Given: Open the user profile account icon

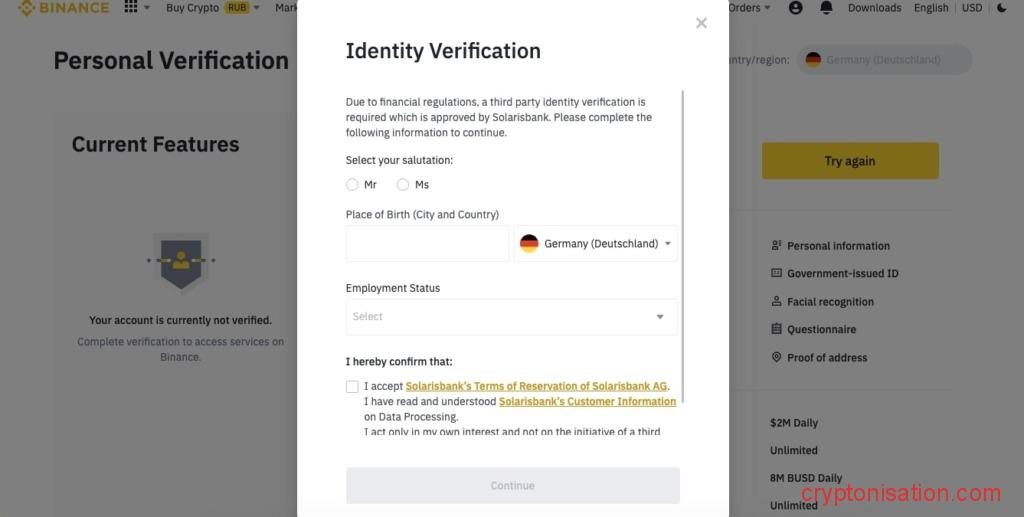Looking at the screenshot, I should pyautogui.click(x=796, y=8).
